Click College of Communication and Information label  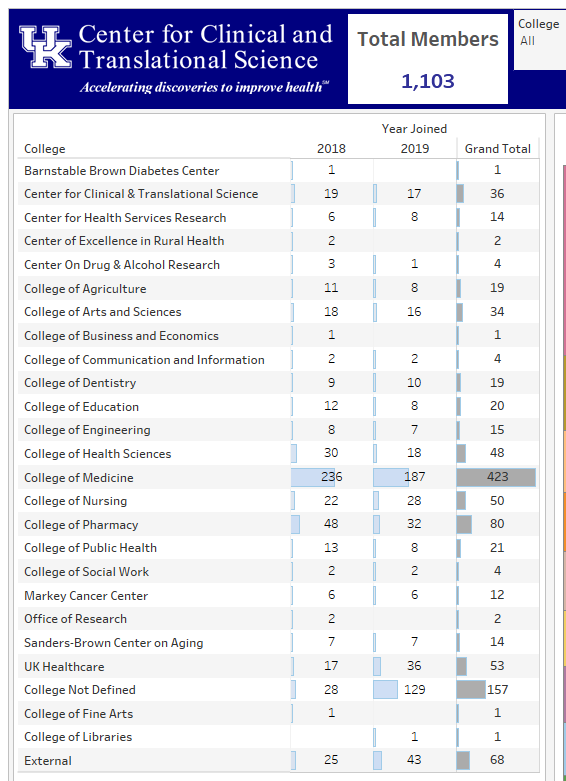[x=144, y=360]
